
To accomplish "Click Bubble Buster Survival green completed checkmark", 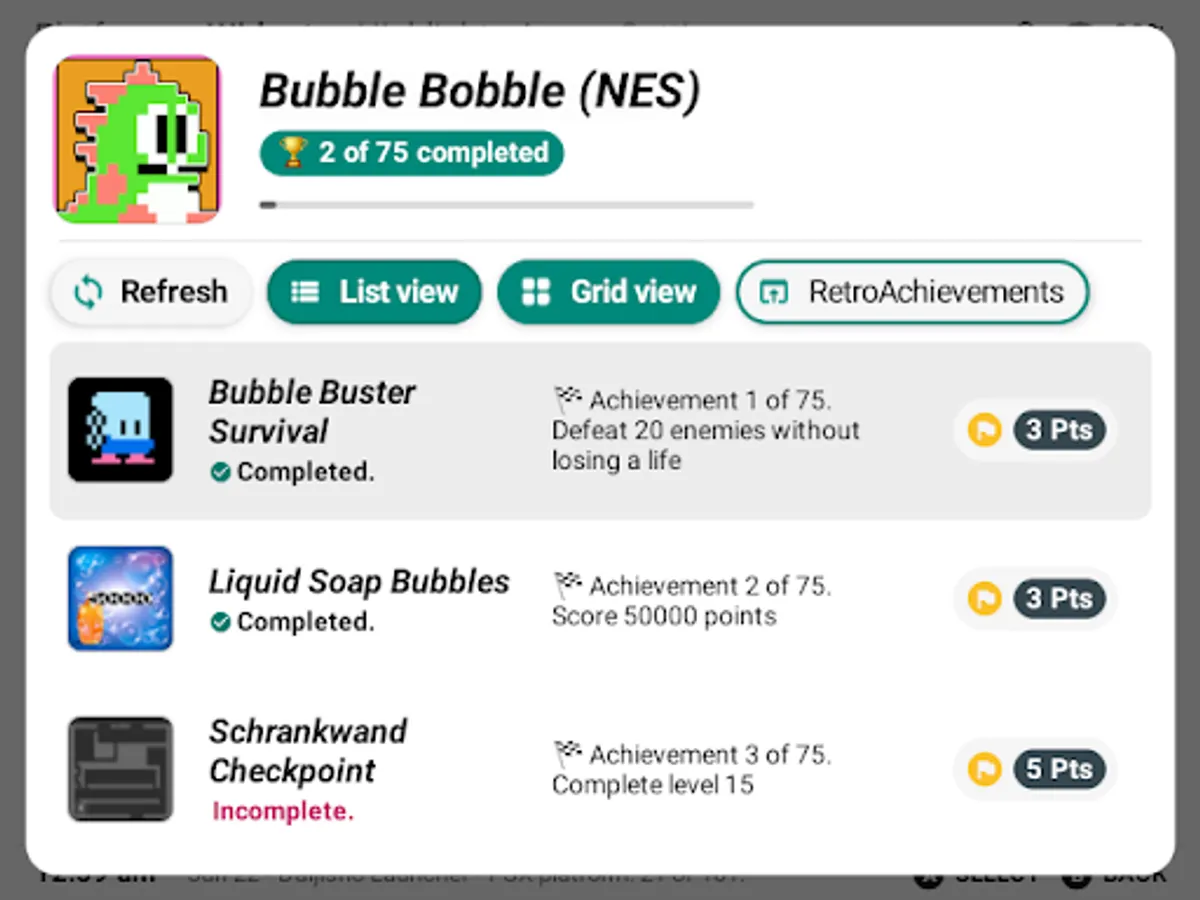I will coord(221,472).
